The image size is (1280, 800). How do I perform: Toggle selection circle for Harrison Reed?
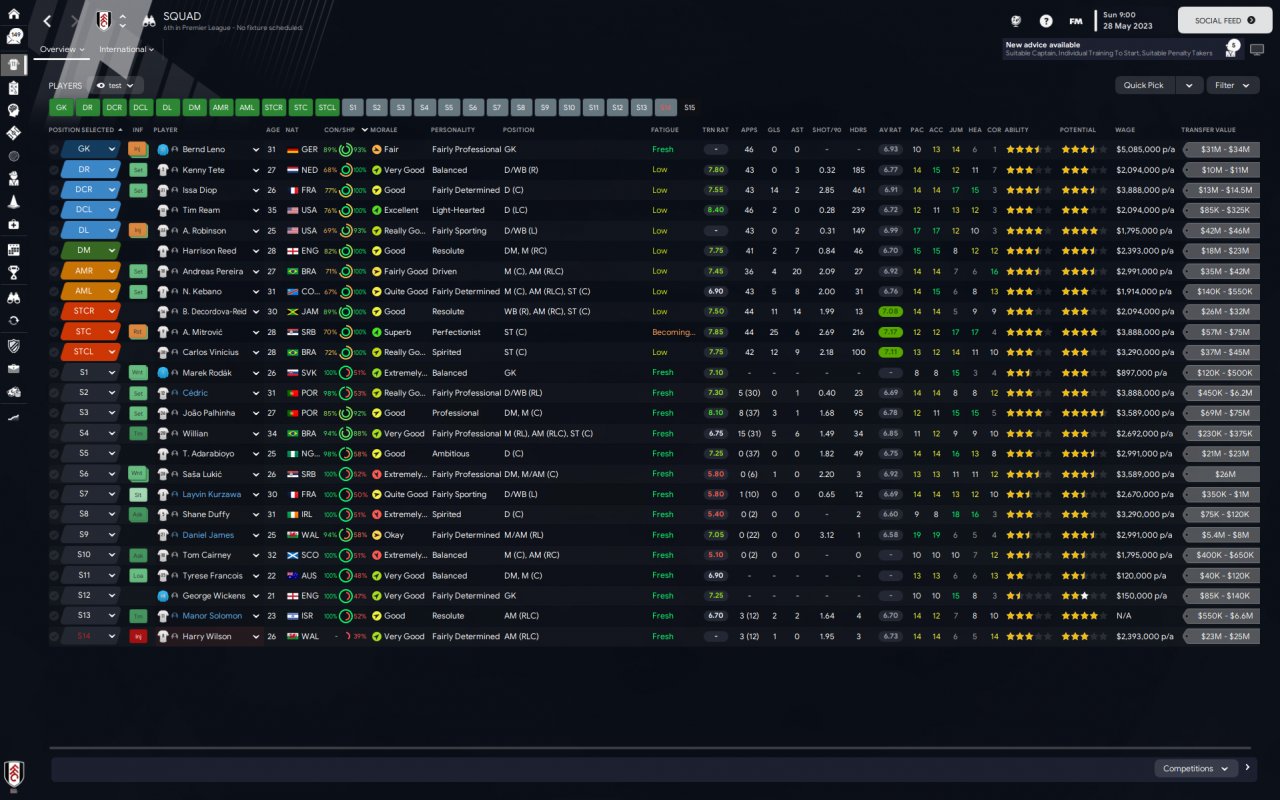click(x=54, y=251)
